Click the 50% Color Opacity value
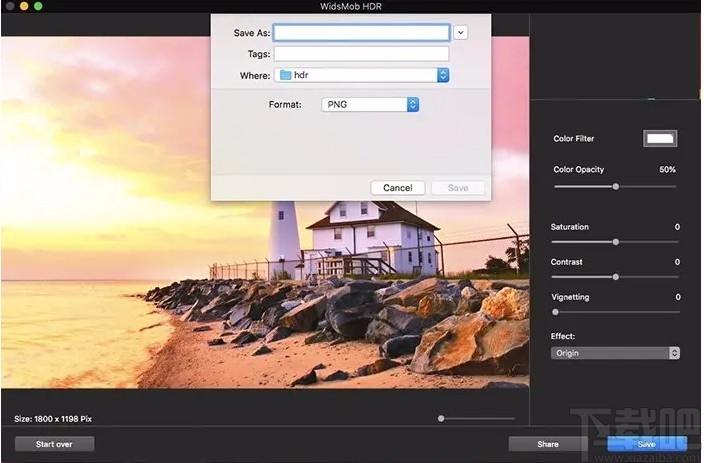This screenshot has height=463, width=704. [x=667, y=169]
